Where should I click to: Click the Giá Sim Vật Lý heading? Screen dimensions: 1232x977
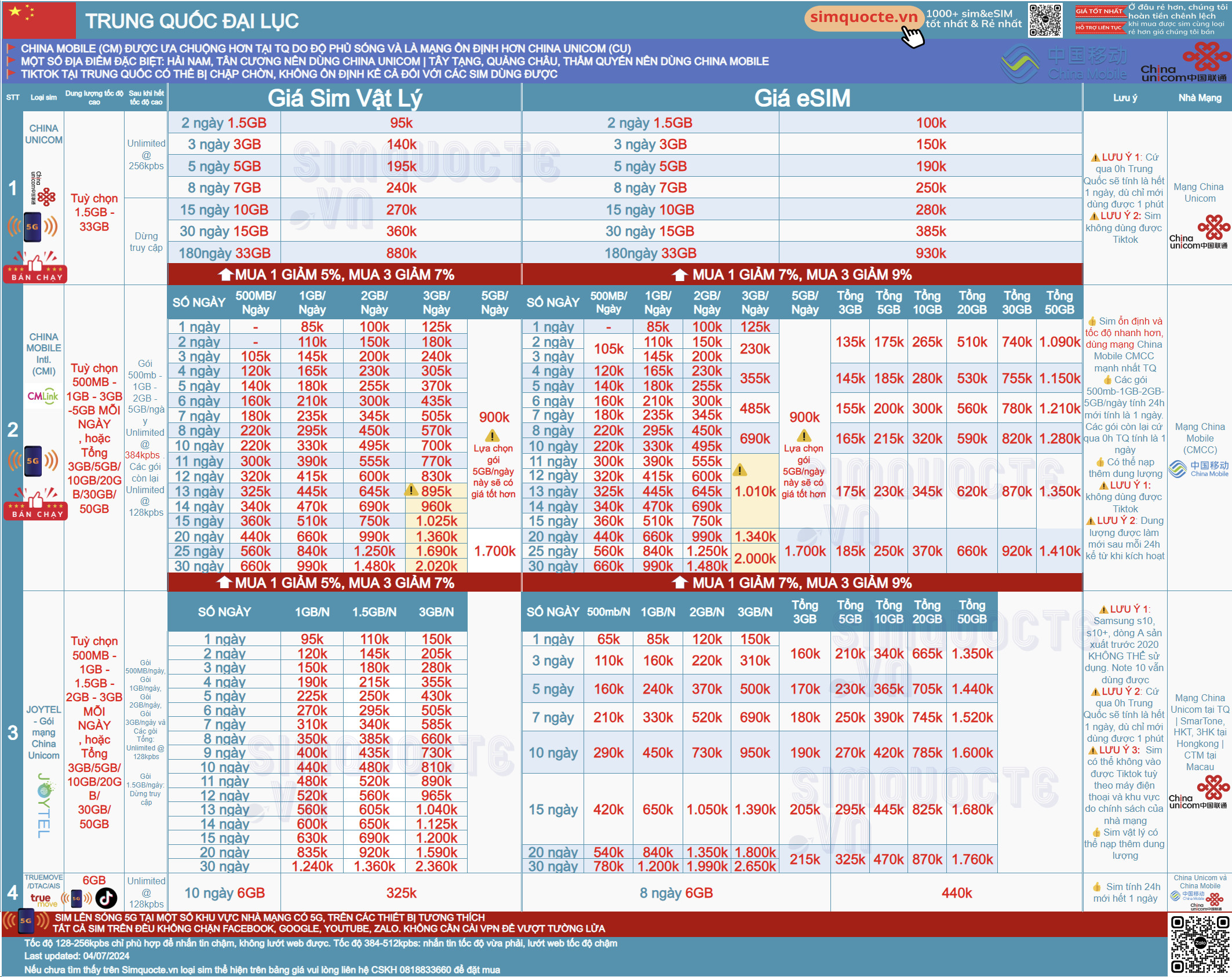coord(345,99)
